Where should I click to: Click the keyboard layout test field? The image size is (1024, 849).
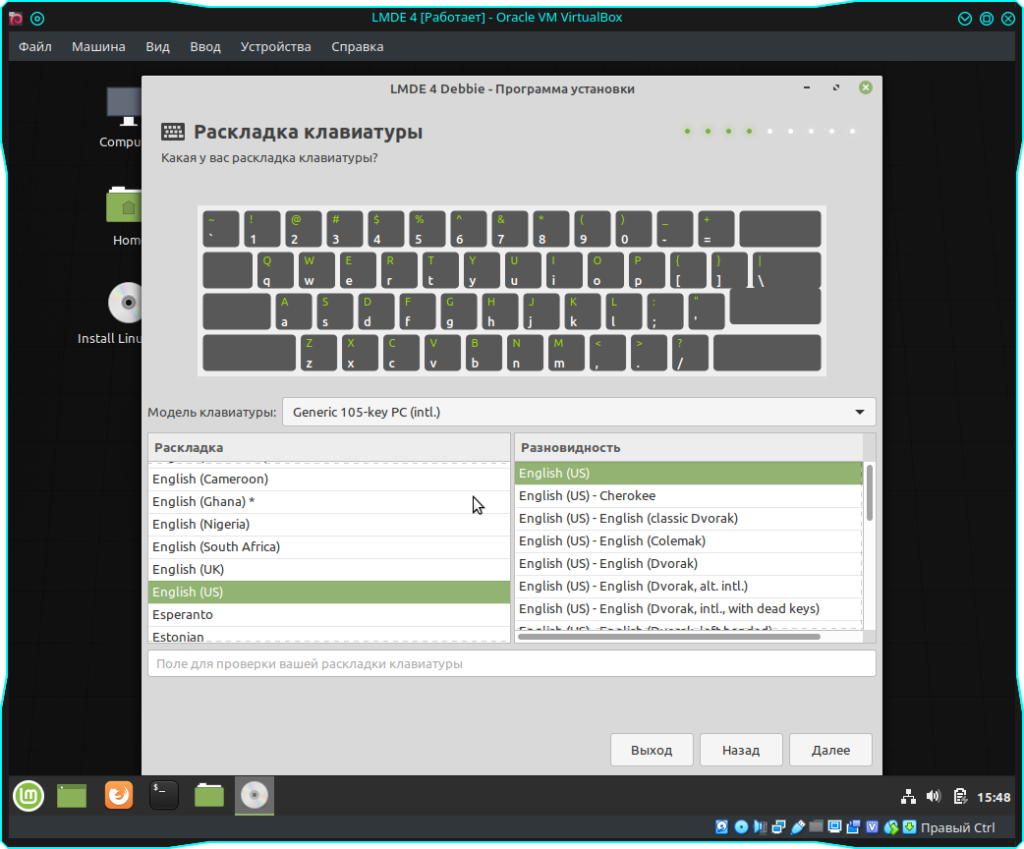click(x=511, y=664)
